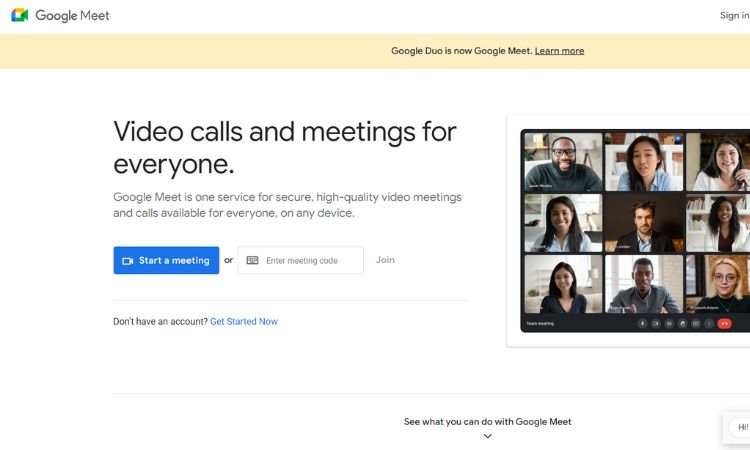Viewport: 750px width, 450px height.
Task: Click the "Don't have an account?" text
Action: (160, 321)
